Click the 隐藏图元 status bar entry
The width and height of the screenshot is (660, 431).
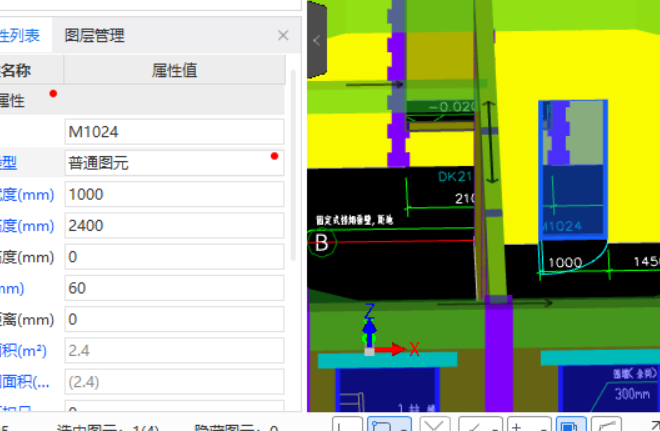(x=236, y=428)
